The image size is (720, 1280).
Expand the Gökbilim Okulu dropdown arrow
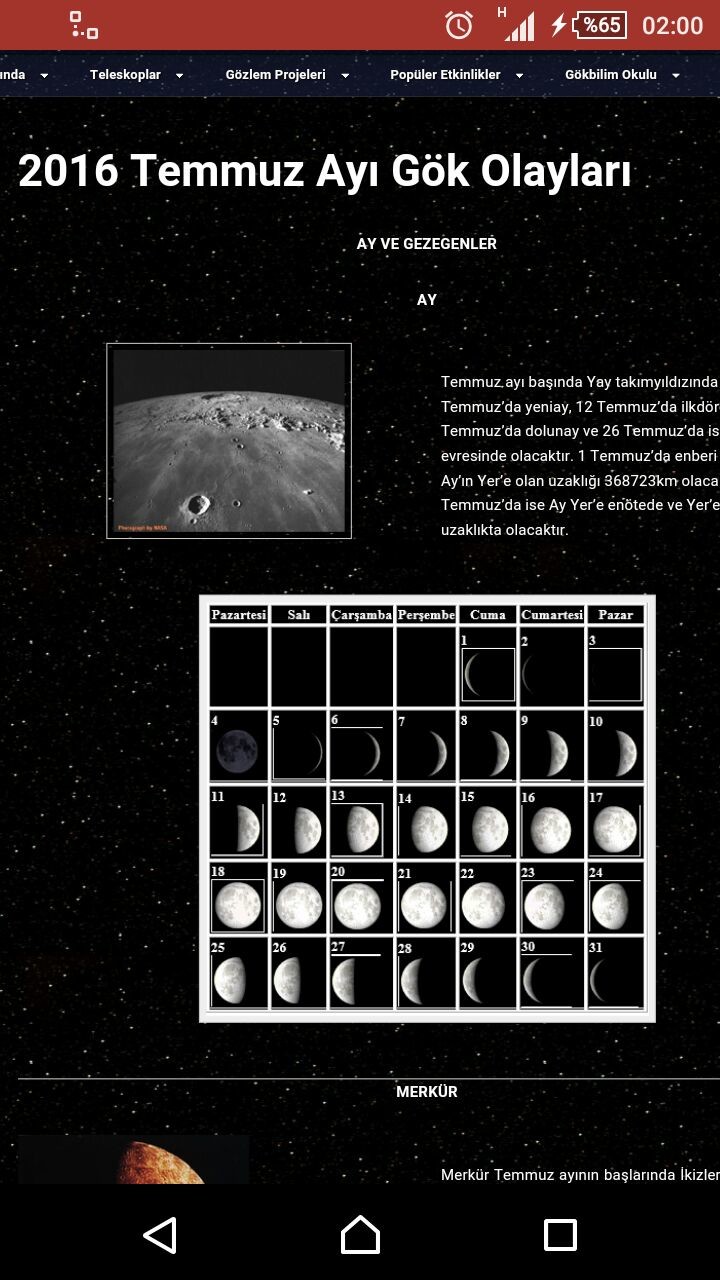(x=676, y=76)
